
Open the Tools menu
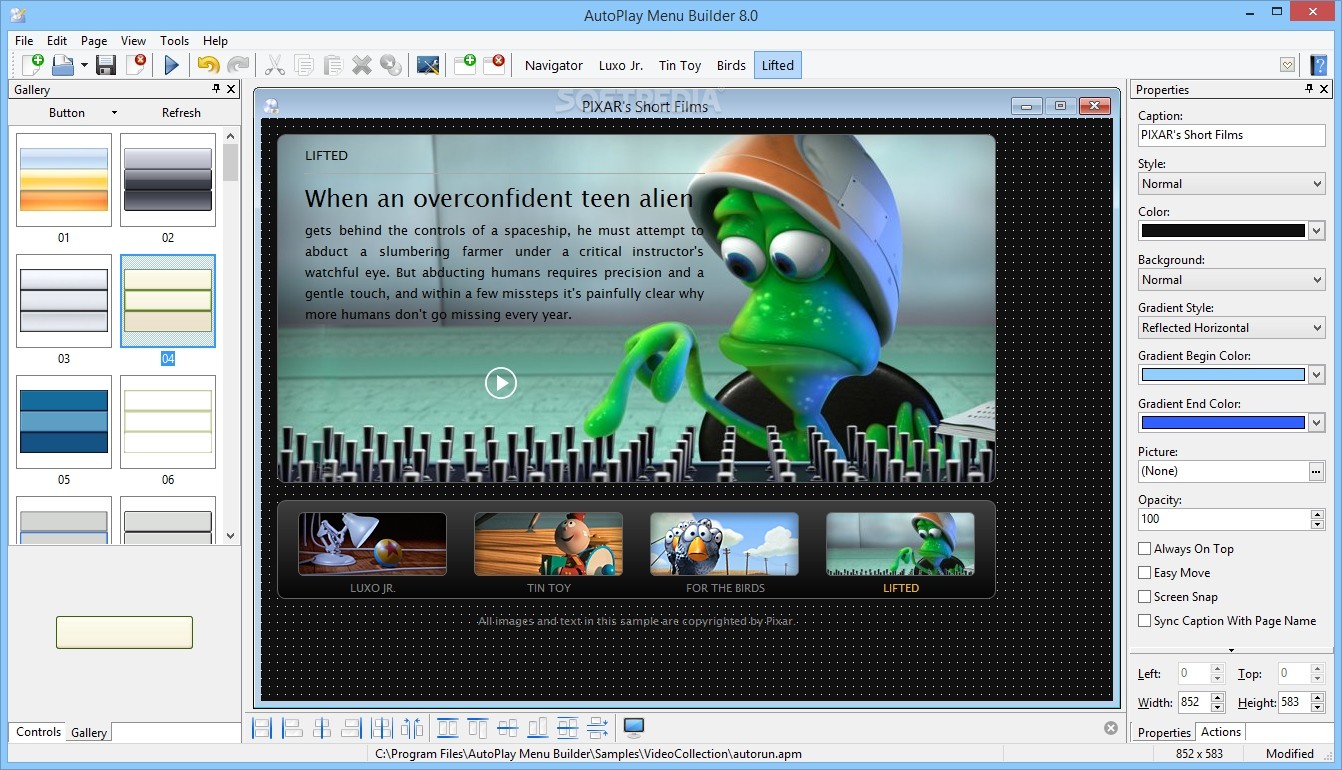(175, 41)
